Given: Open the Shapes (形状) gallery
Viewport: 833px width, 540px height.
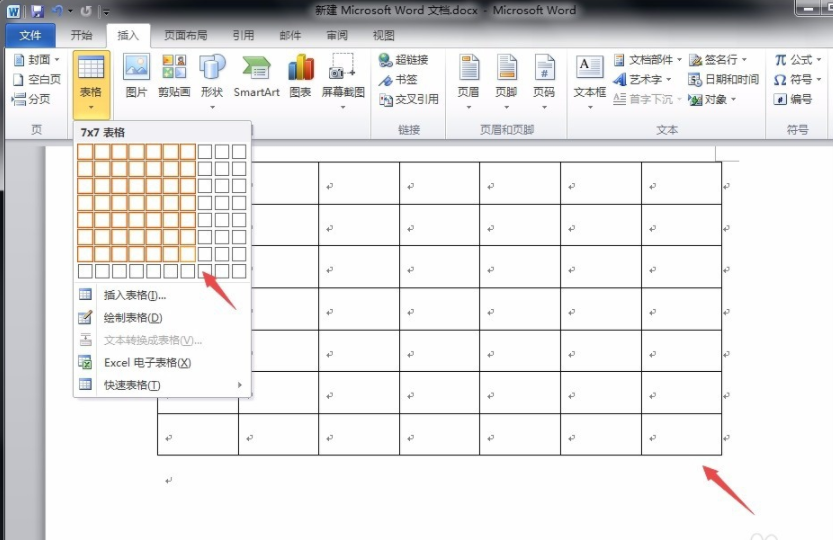Looking at the screenshot, I should [212, 81].
